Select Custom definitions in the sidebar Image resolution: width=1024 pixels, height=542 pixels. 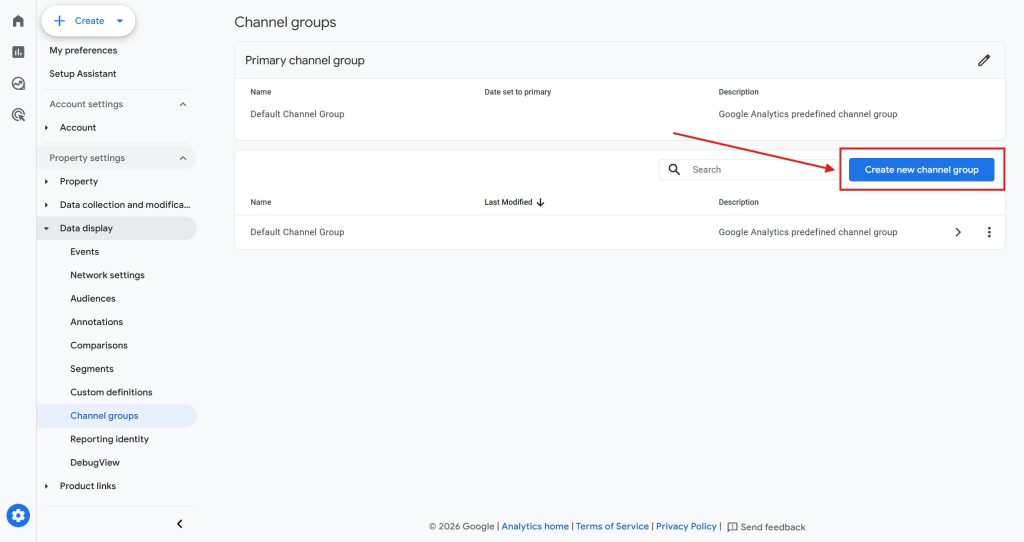pos(111,392)
